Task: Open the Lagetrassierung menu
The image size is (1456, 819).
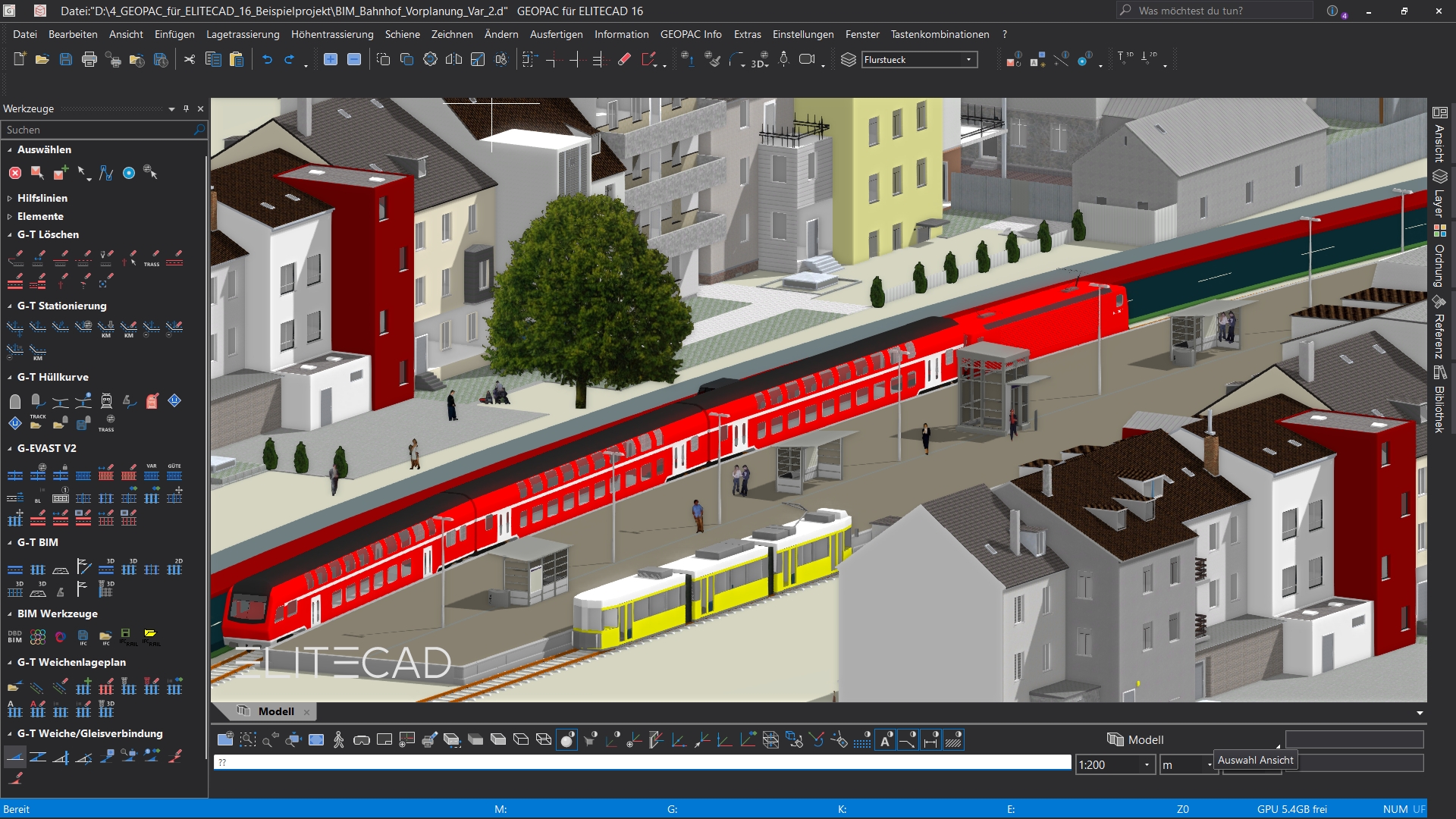Action: tap(243, 34)
